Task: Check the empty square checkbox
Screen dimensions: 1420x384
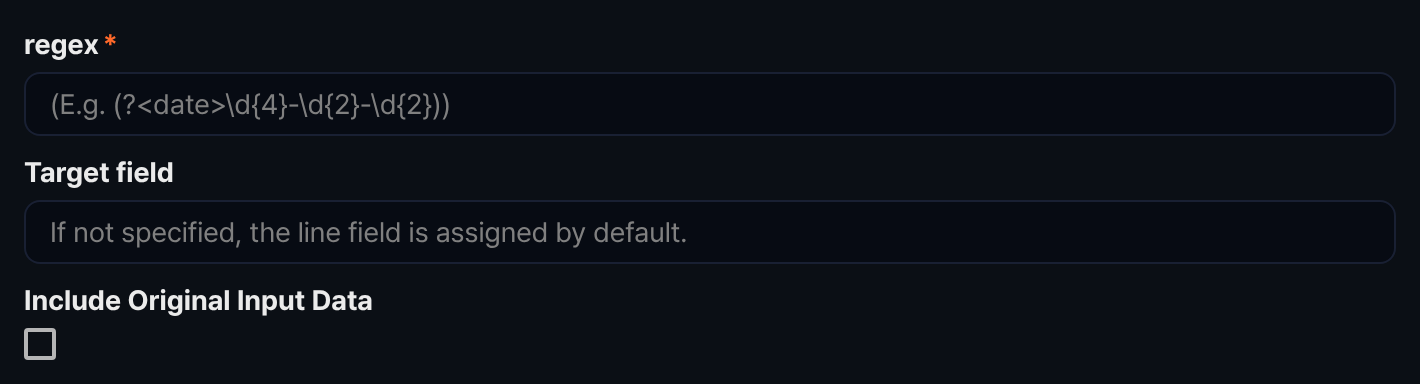Action: coord(40,344)
